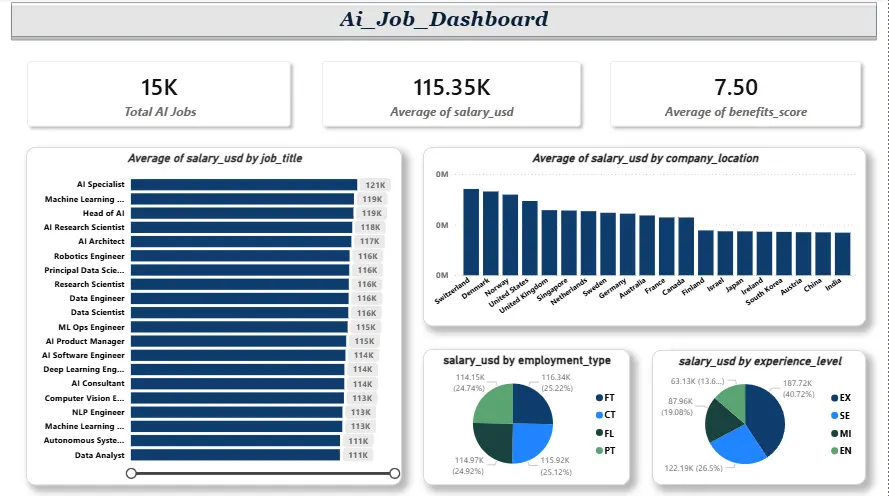
Task: Select the Switzerland column in location chart
Action: pyautogui.click(x=471, y=232)
